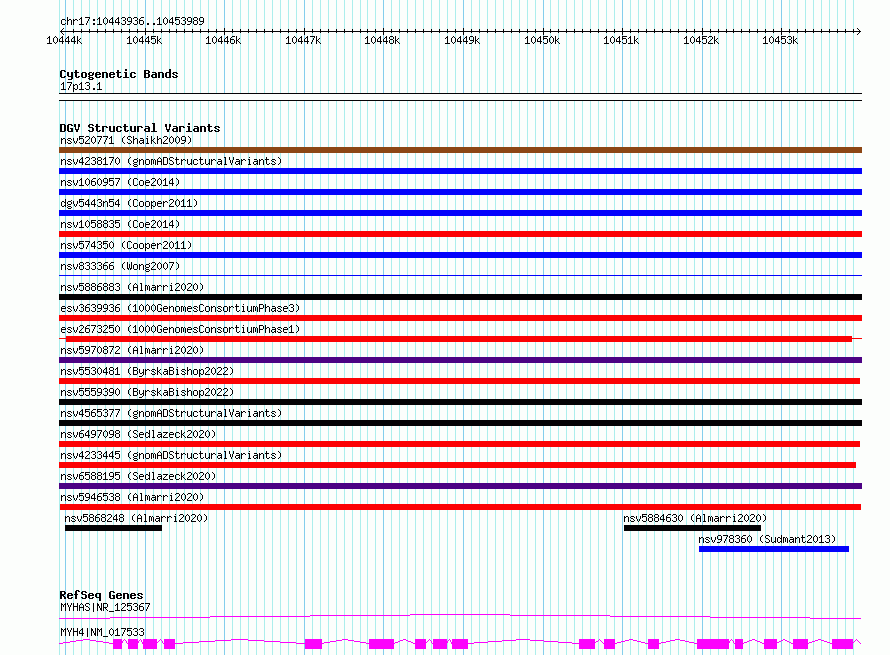This screenshot has height=655, width=890.
Task: Click the 10449k ruler position
Action: tap(462, 40)
